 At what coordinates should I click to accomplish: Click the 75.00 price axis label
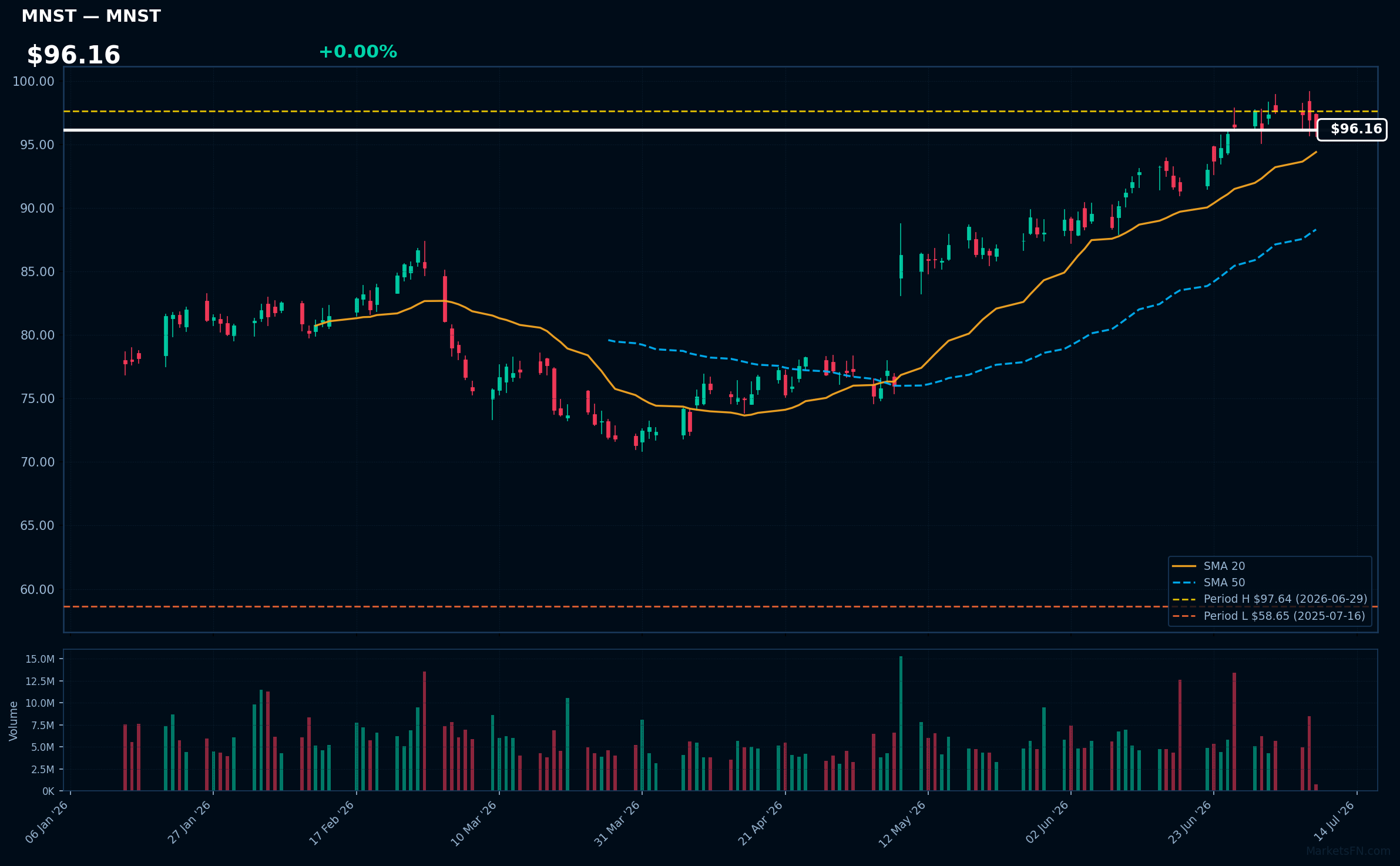point(37,398)
